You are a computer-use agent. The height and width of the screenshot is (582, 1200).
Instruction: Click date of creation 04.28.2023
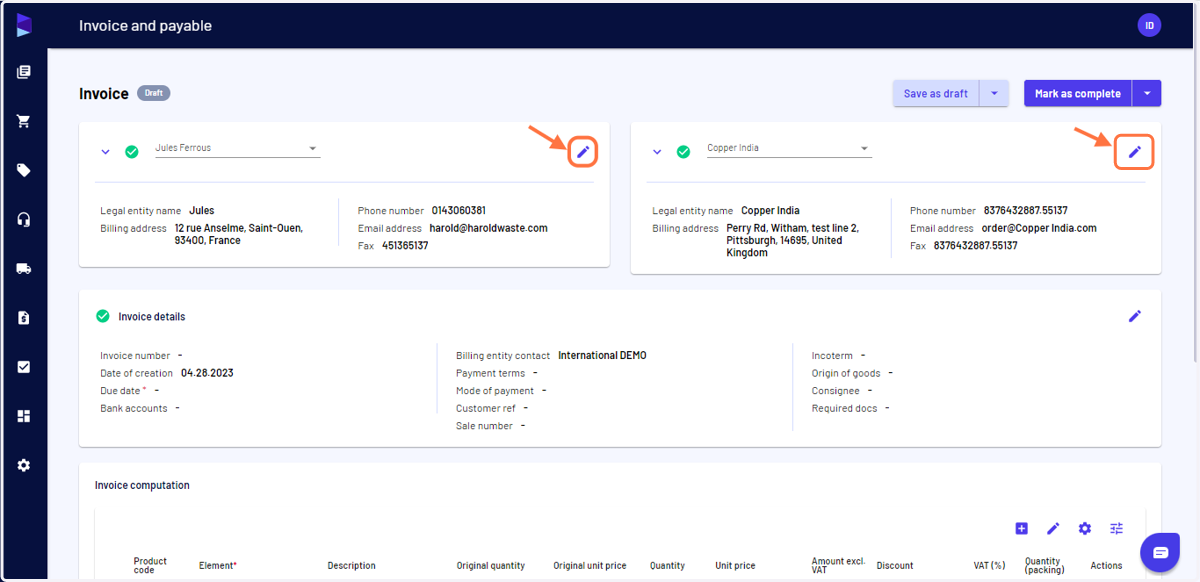[x=207, y=373]
